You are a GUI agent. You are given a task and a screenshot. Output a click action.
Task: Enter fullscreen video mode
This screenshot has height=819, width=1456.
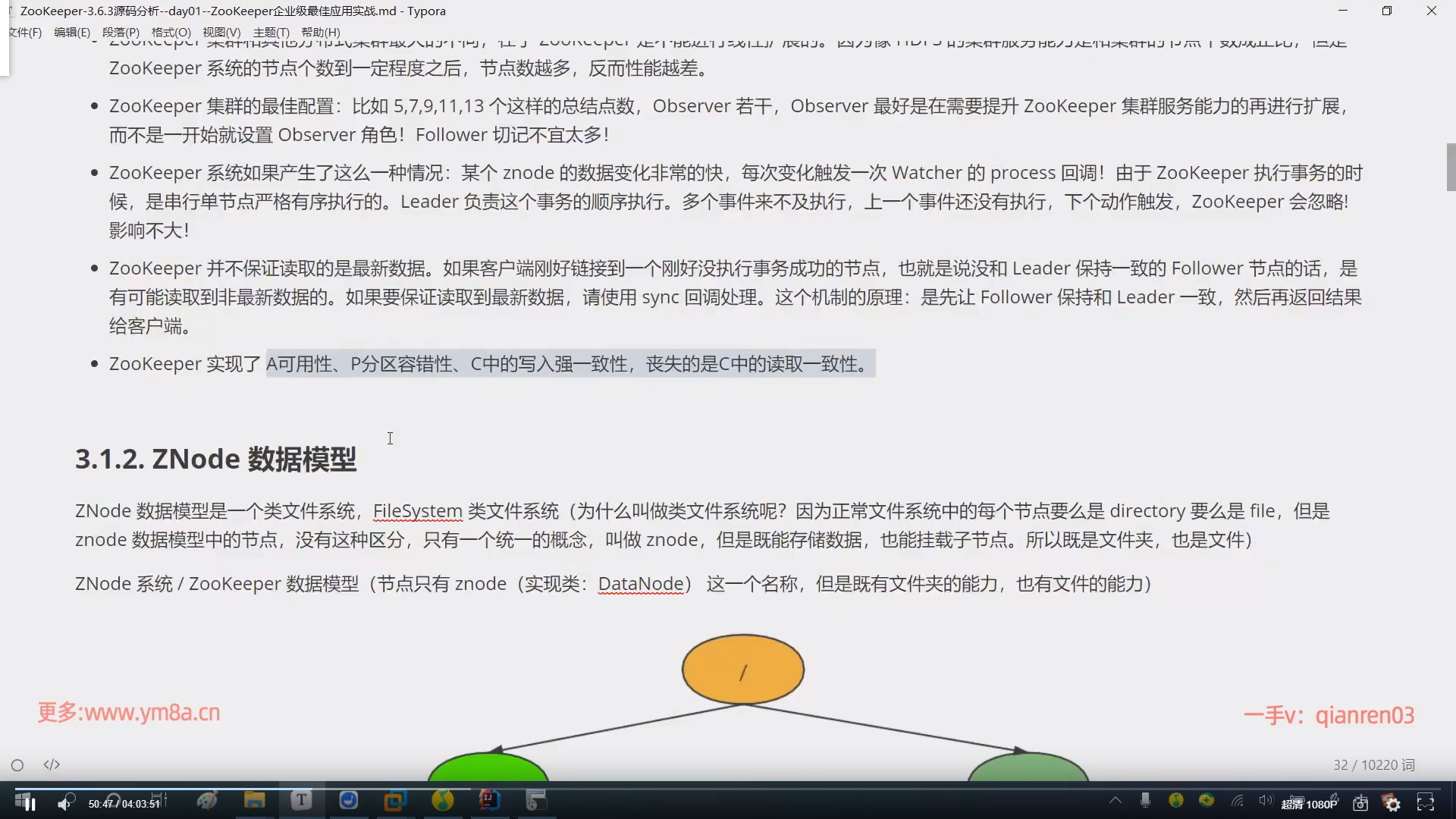tap(1426, 803)
